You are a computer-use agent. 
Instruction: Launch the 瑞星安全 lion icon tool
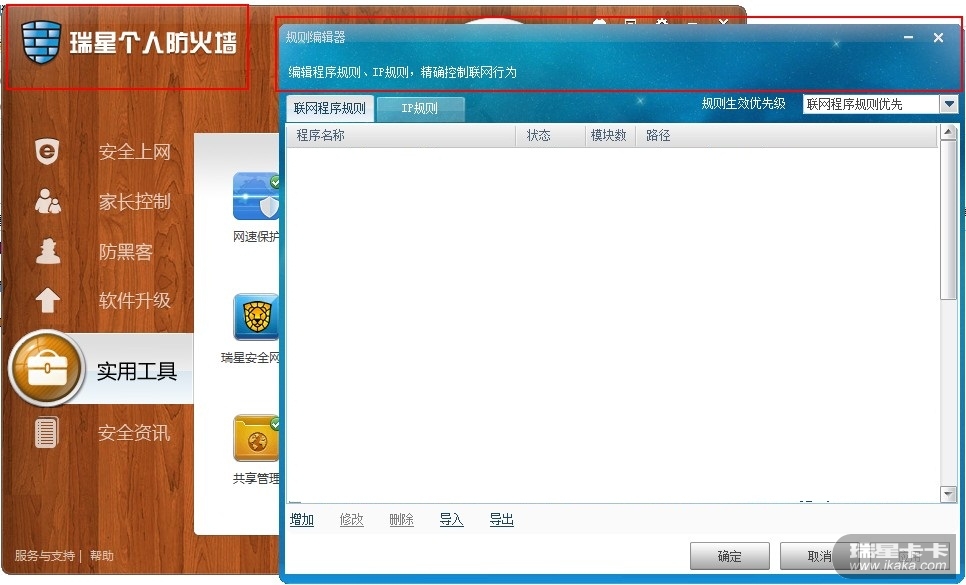coord(256,317)
